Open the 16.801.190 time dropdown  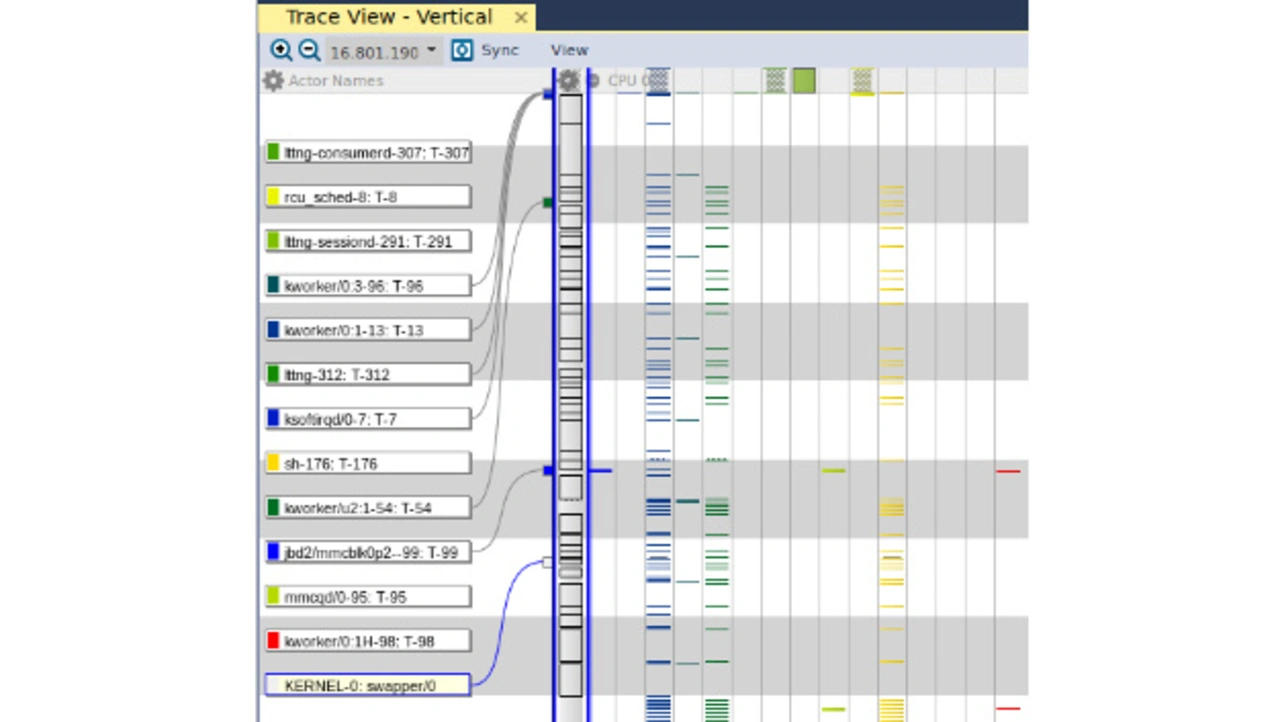tap(431, 50)
